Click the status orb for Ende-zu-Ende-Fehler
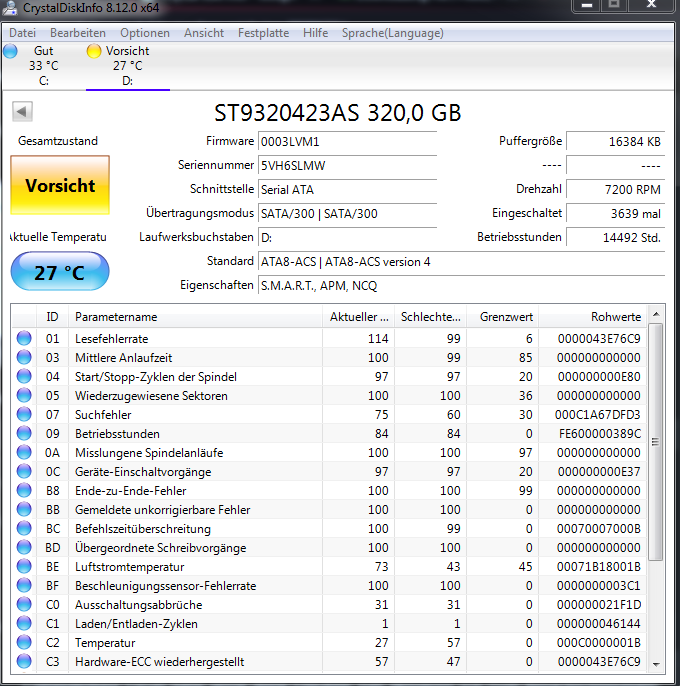The width and height of the screenshot is (680, 686). (24, 490)
